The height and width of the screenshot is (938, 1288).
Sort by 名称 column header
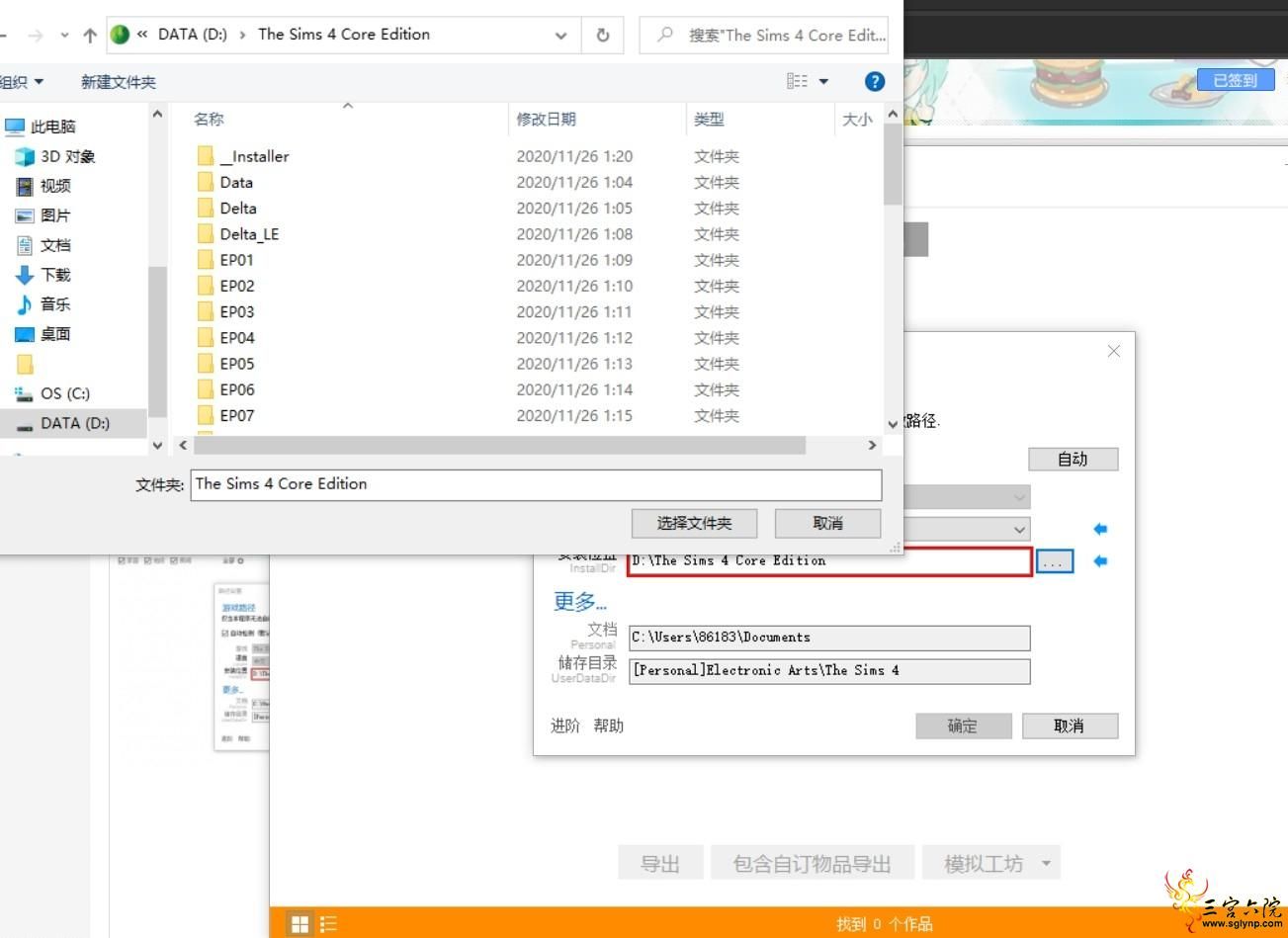pyautogui.click(x=209, y=119)
